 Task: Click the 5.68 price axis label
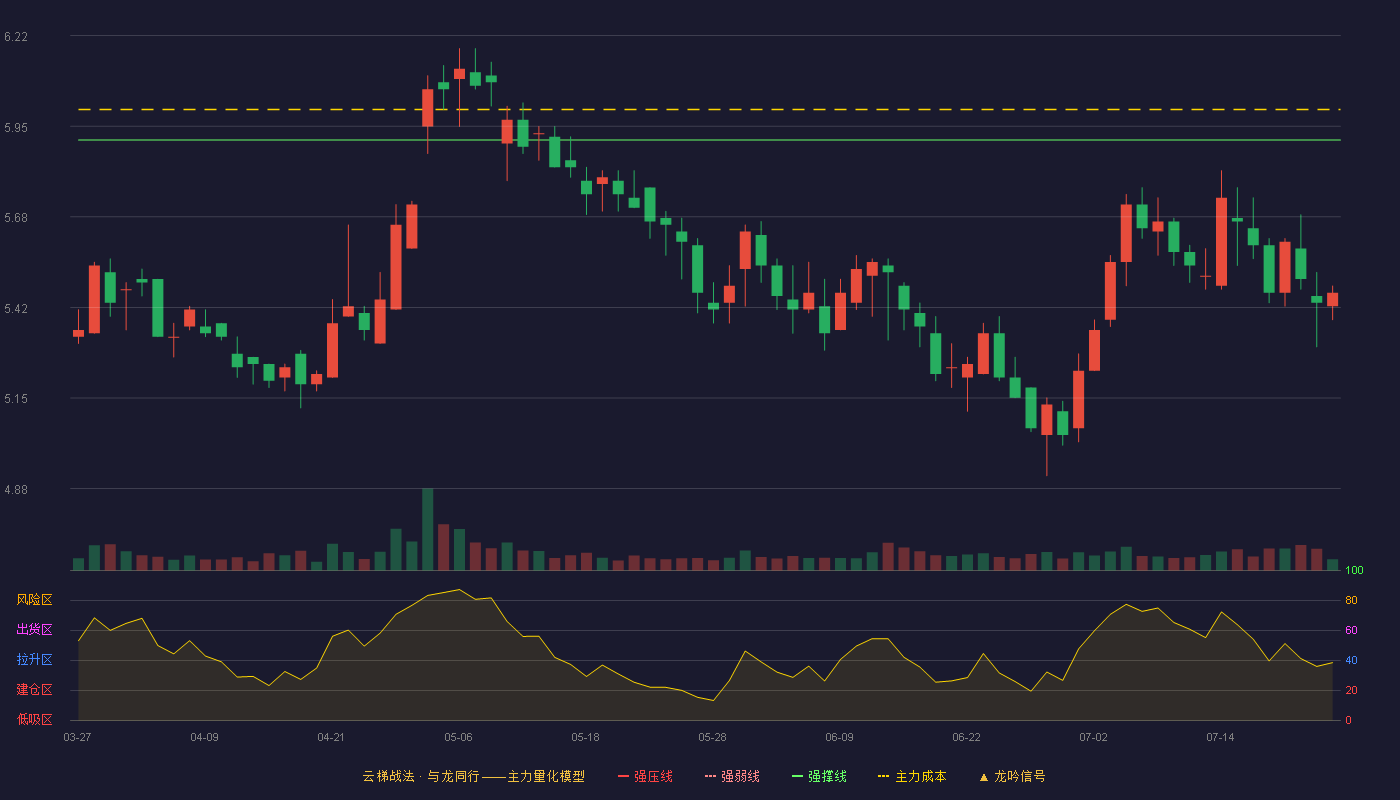[16, 218]
